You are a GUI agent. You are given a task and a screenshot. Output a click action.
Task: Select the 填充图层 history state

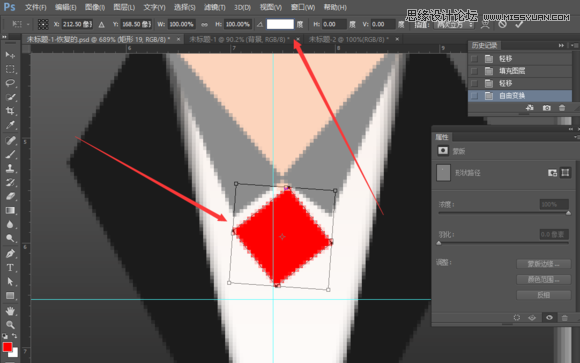coord(520,71)
